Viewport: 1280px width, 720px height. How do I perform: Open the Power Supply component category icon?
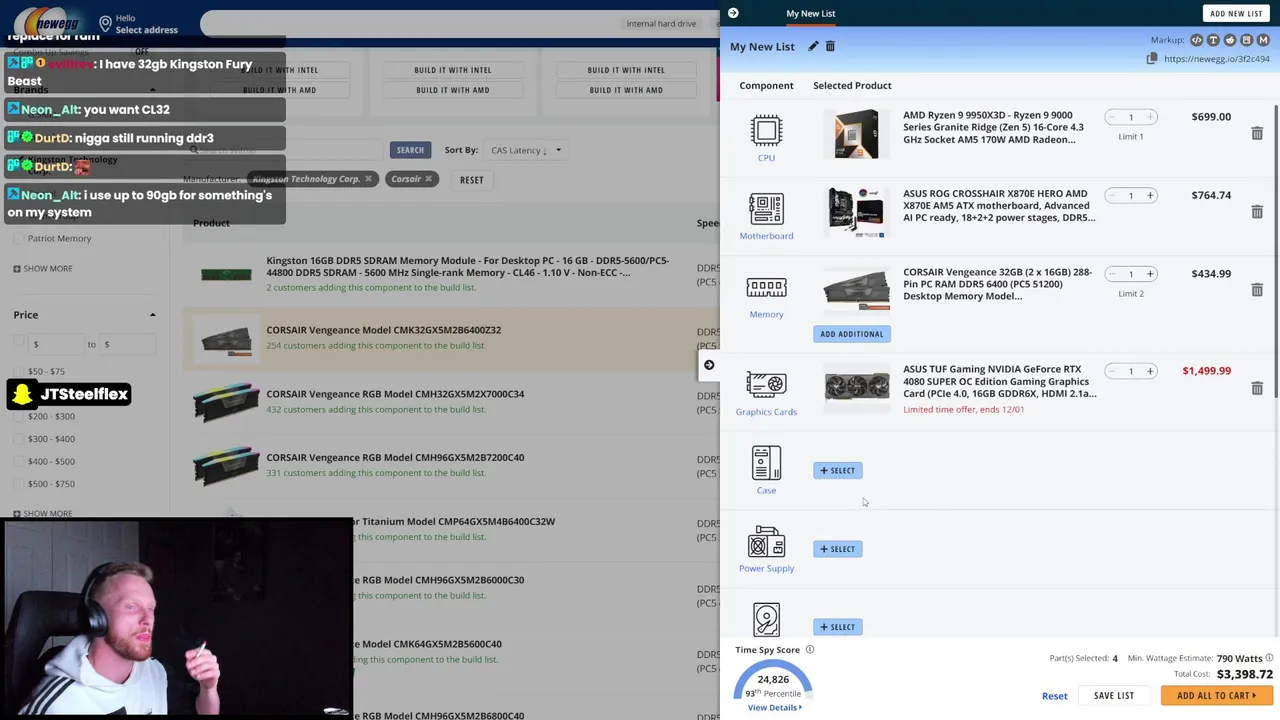point(766,542)
